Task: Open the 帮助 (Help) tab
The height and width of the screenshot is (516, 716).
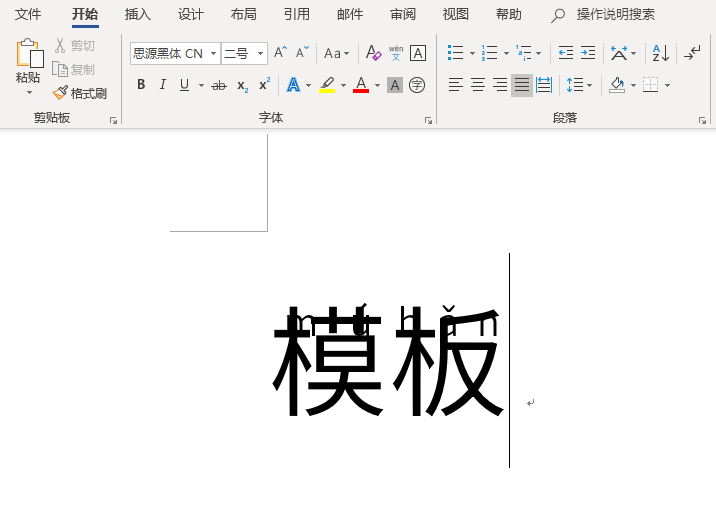Action: point(509,14)
